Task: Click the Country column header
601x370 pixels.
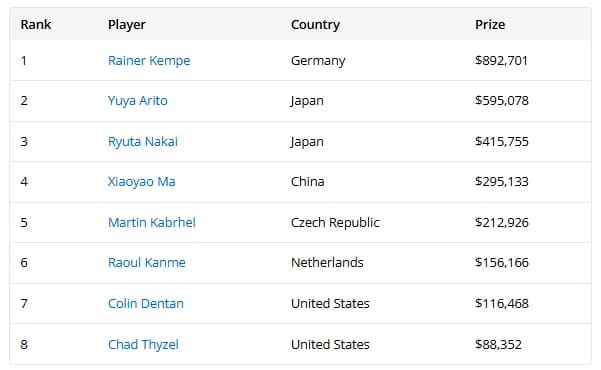Action: click(315, 25)
